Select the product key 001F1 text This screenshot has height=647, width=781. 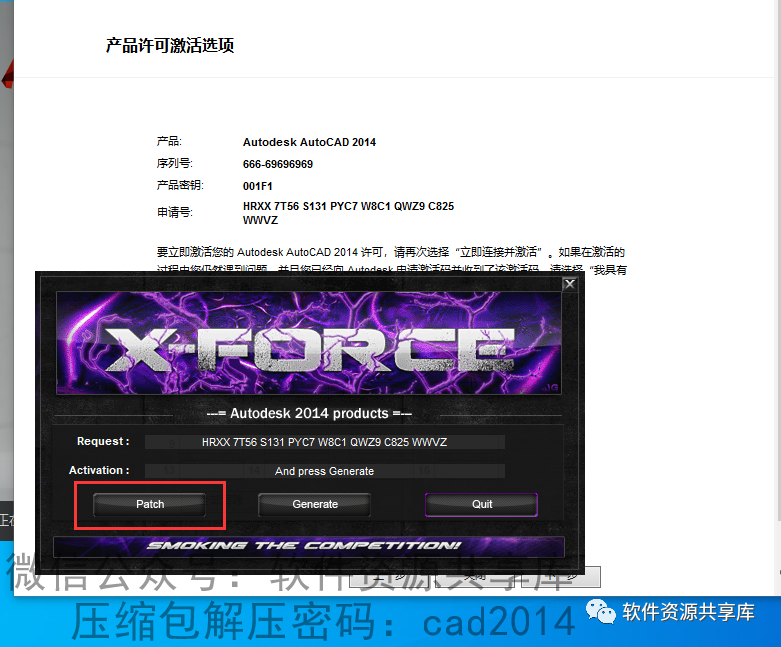[258, 186]
